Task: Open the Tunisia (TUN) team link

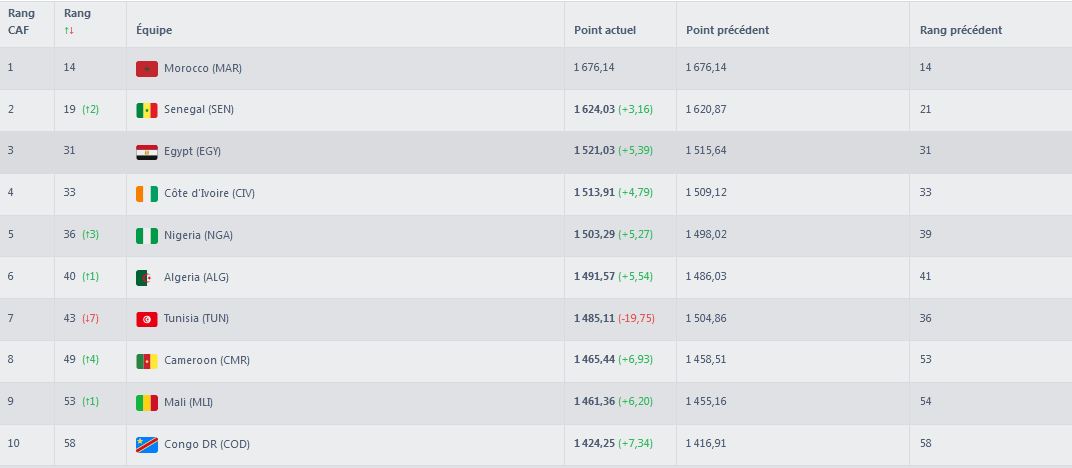Action: point(196,318)
